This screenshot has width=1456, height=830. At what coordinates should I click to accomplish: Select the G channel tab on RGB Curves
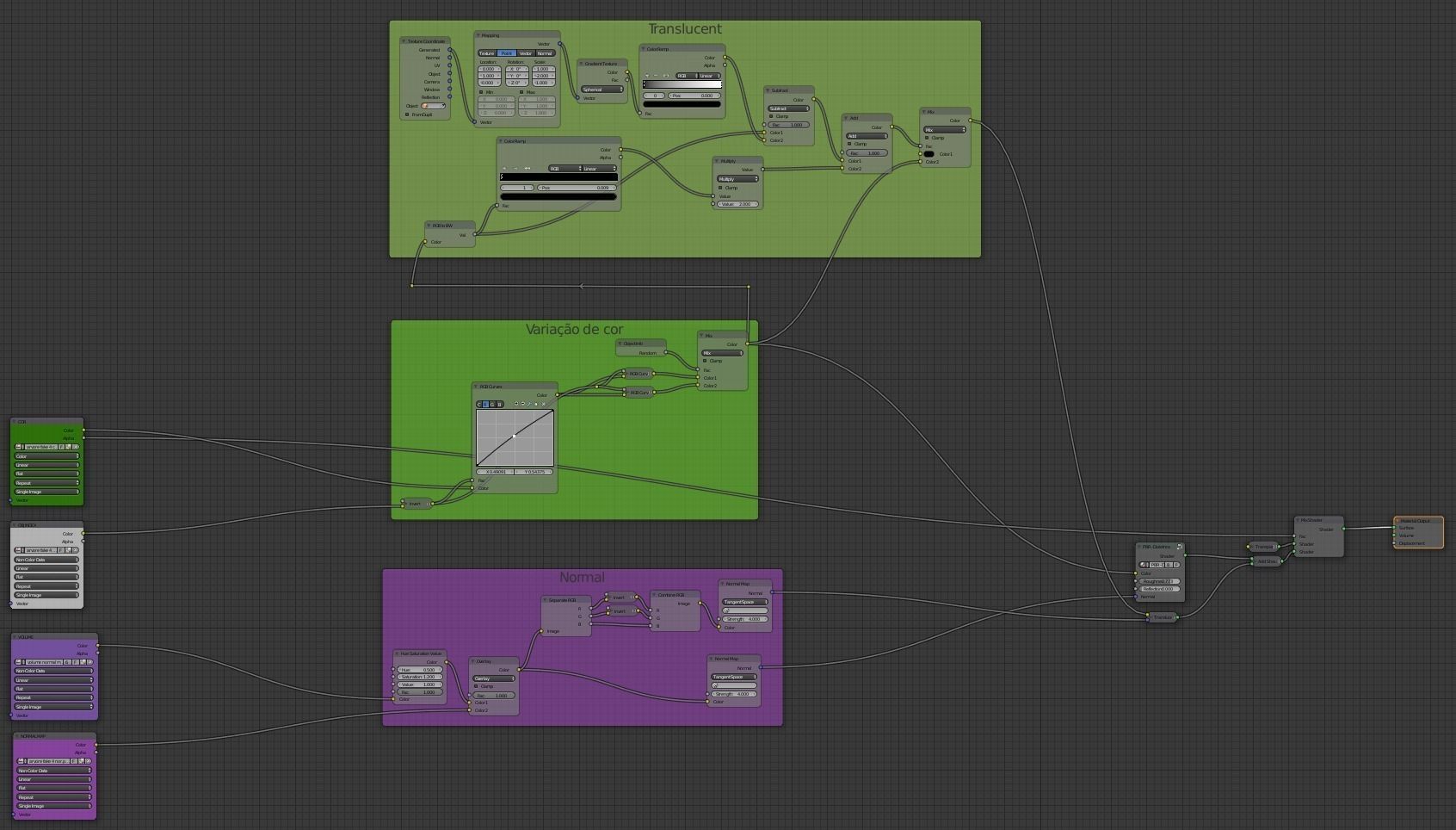click(x=492, y=404)
